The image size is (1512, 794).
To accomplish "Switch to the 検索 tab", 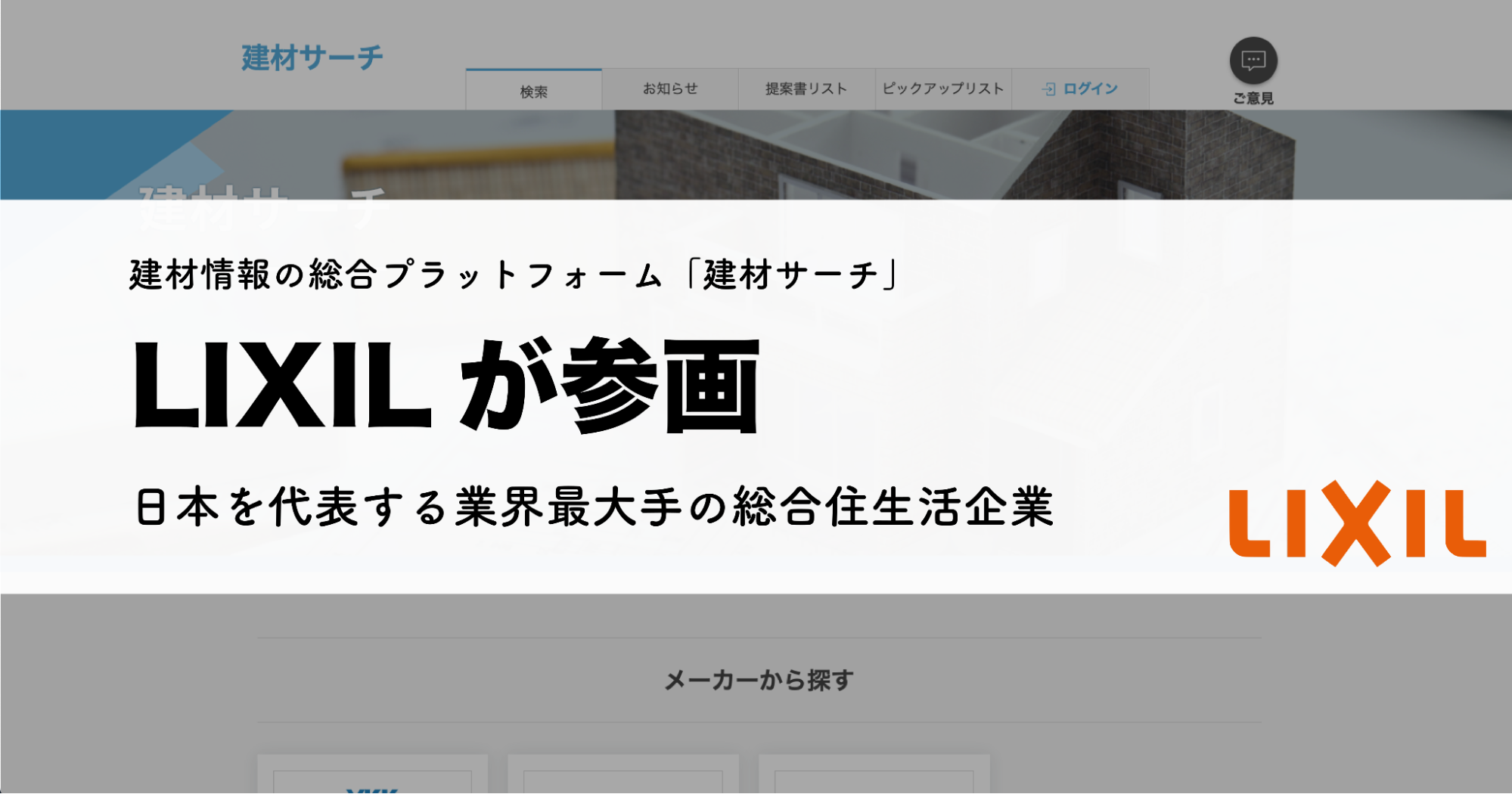I will coord(534,90).
